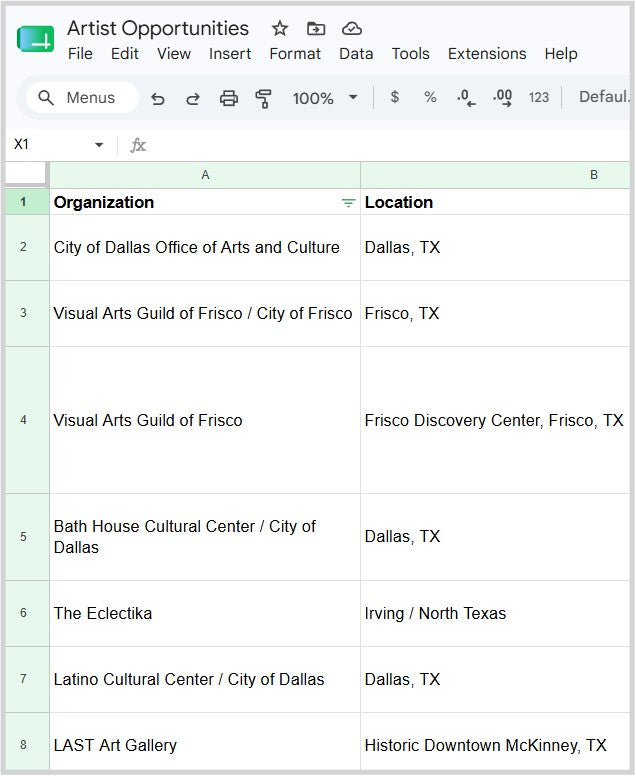Click the X1 name box field
636x776 pixels.
[49, 145]
